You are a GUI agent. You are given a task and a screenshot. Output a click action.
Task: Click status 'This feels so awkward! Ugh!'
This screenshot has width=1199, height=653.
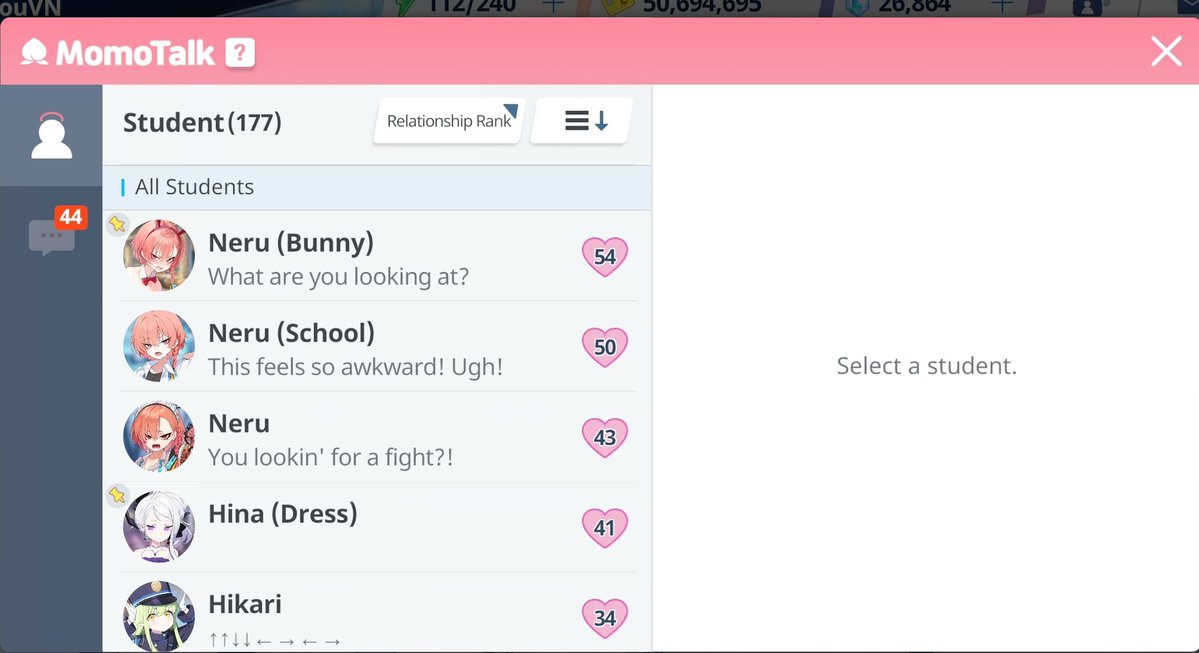point(356,366)
